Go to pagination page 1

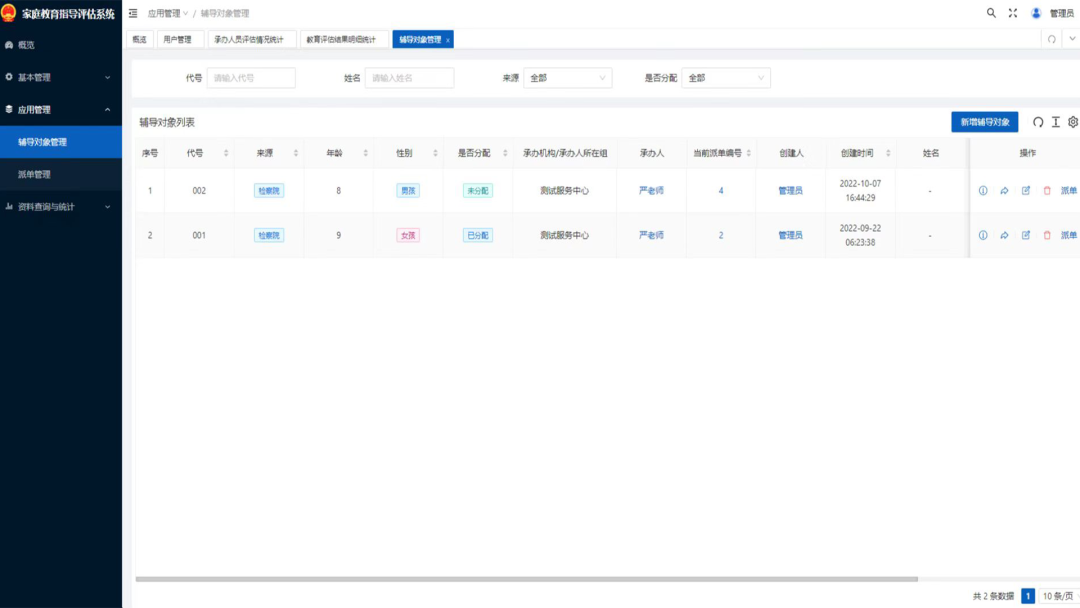[1028, 596]
